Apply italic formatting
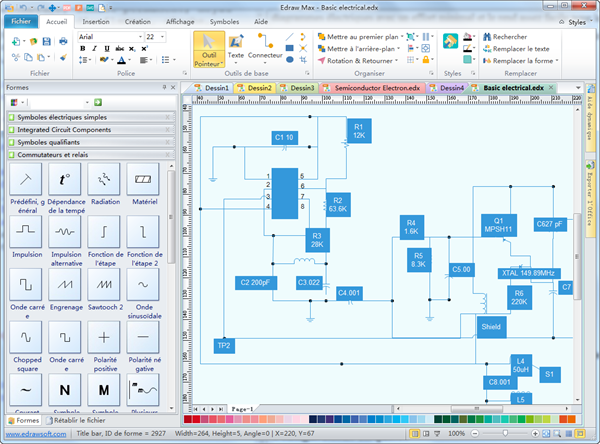 (x=95, y=49)
